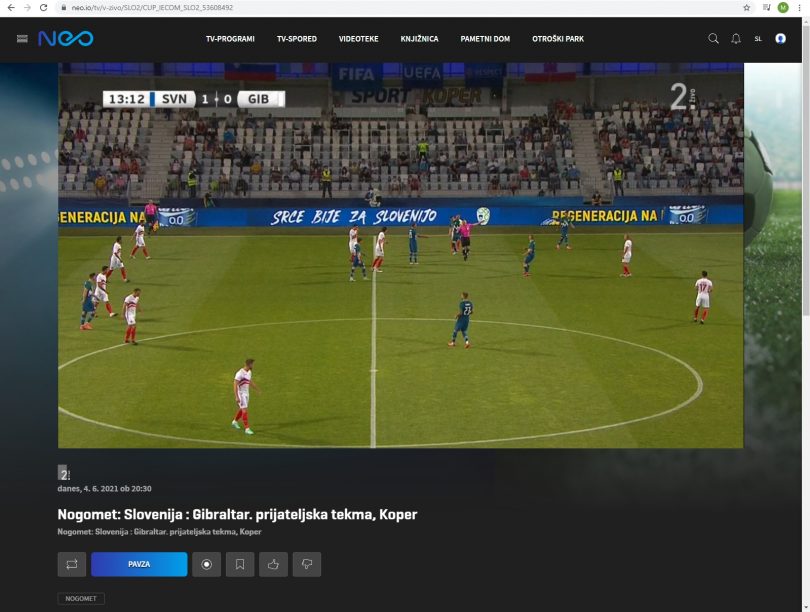Open site info padlock in address bar
Screen dimensions: 810x612
[x=63, y=7]
